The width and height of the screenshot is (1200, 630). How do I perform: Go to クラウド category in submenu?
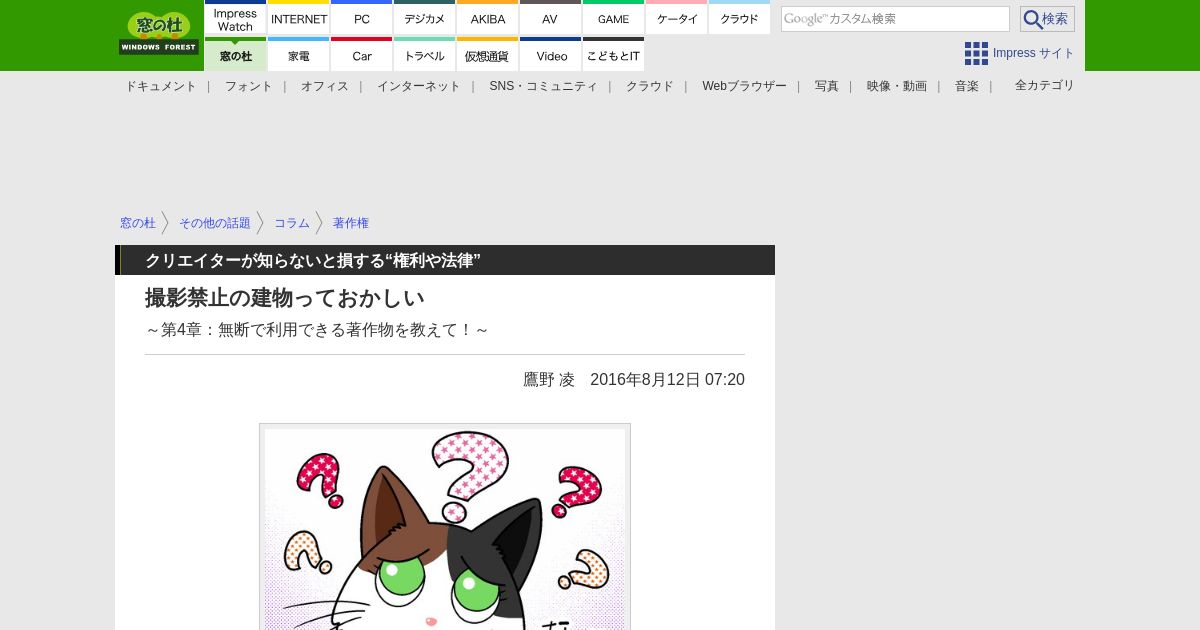point(650,86)
